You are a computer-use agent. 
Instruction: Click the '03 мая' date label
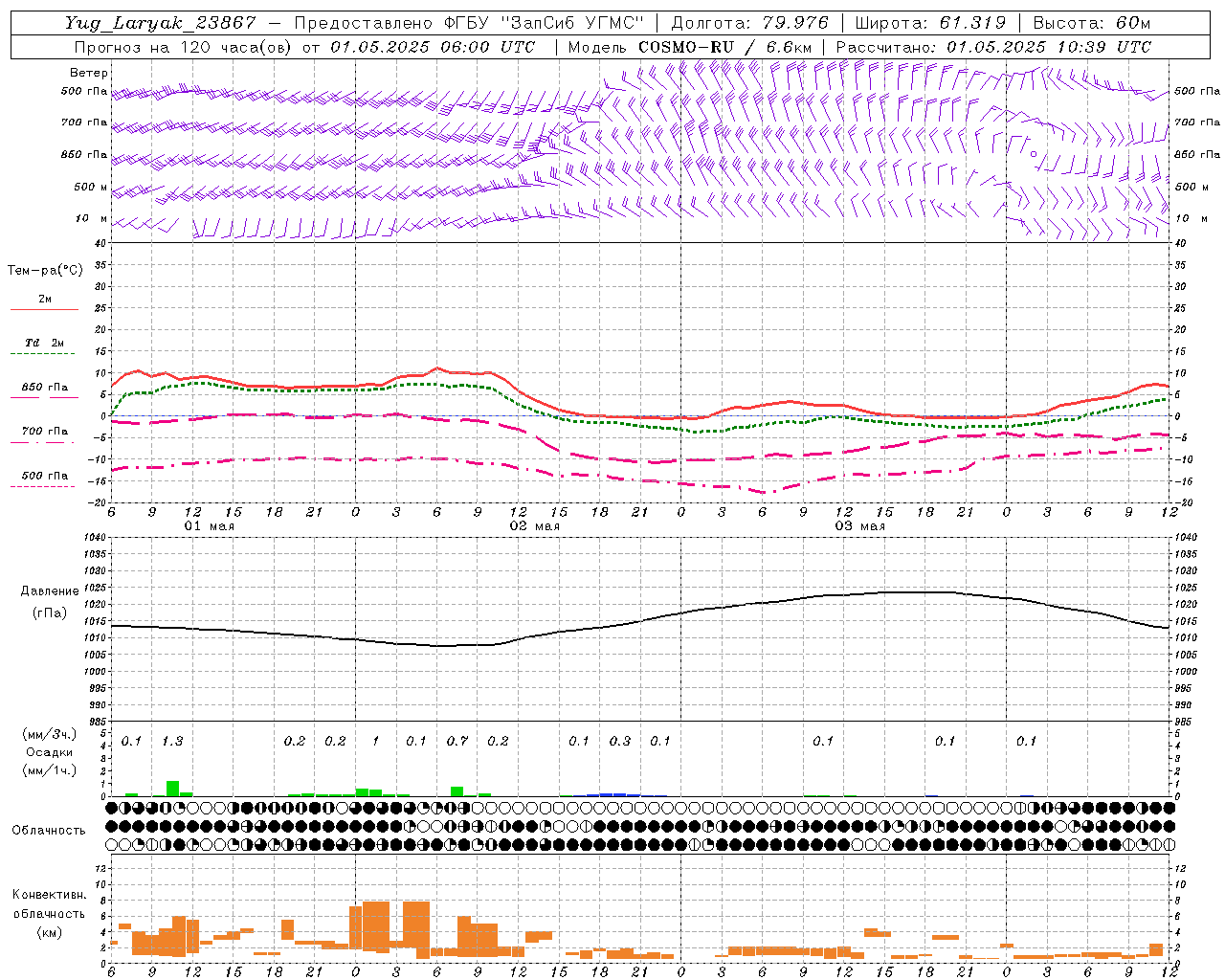pyautogui.click(x=860, y=526)
